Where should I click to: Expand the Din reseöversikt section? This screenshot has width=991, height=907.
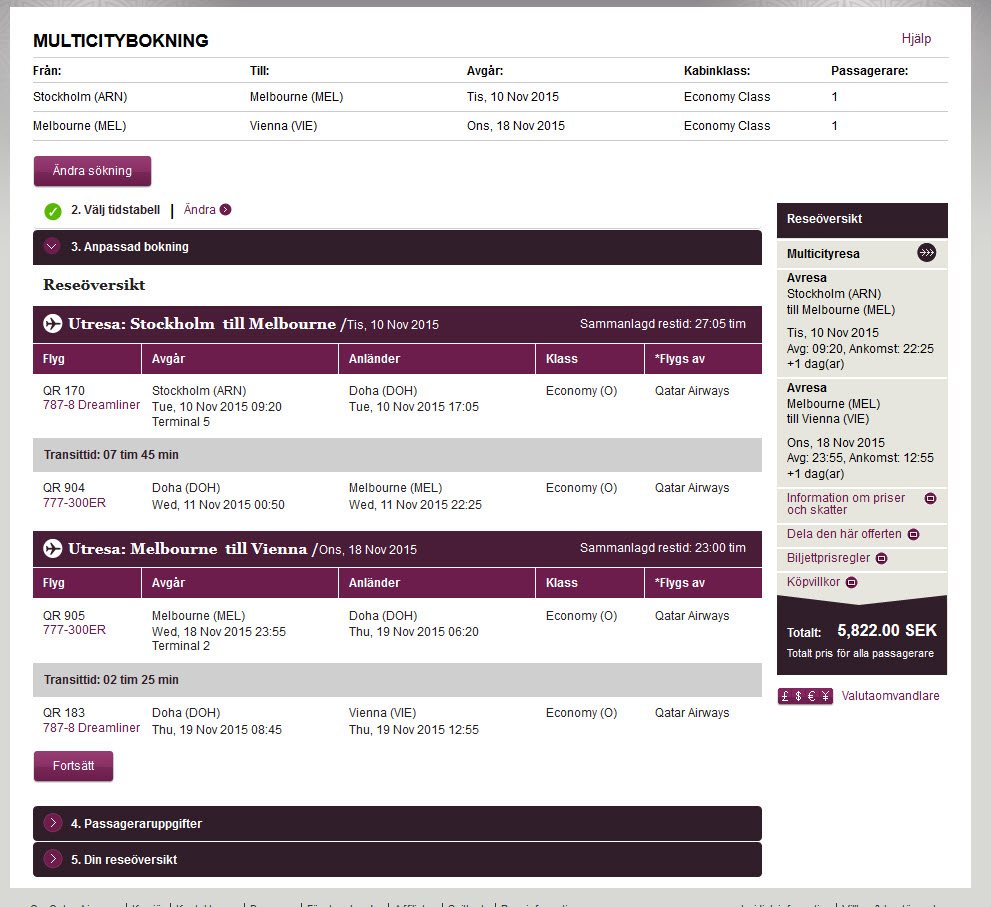tap(53, 859)
